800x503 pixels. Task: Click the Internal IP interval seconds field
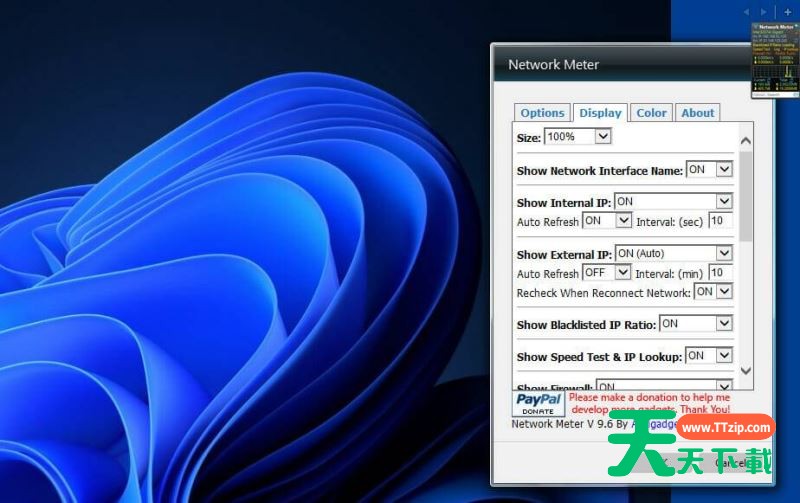click(720, 221)
